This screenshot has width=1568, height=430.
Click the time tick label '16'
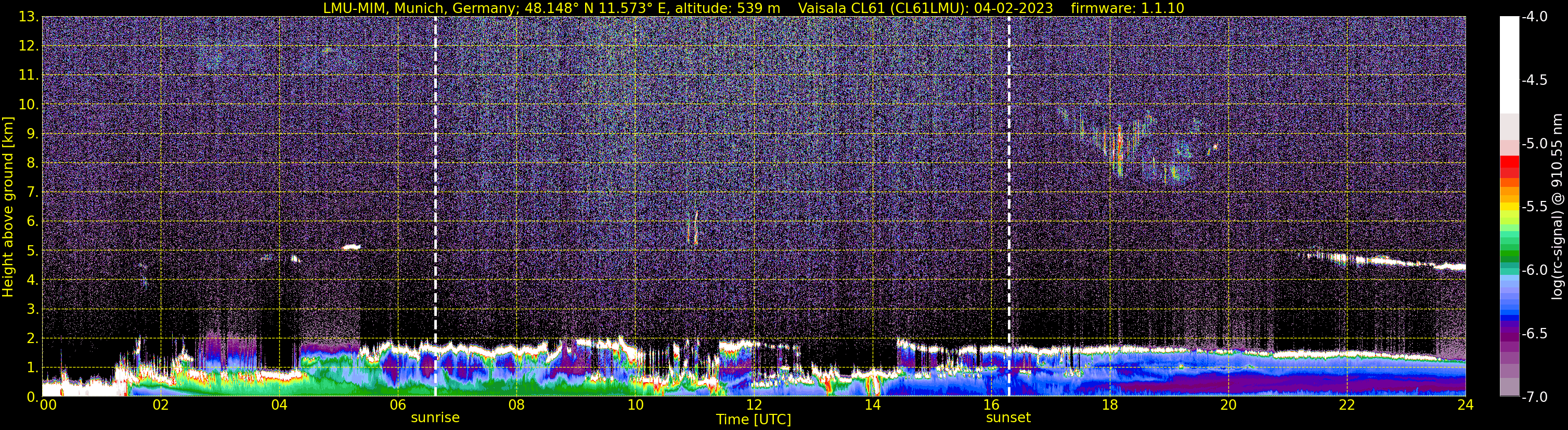coord(991,404)
